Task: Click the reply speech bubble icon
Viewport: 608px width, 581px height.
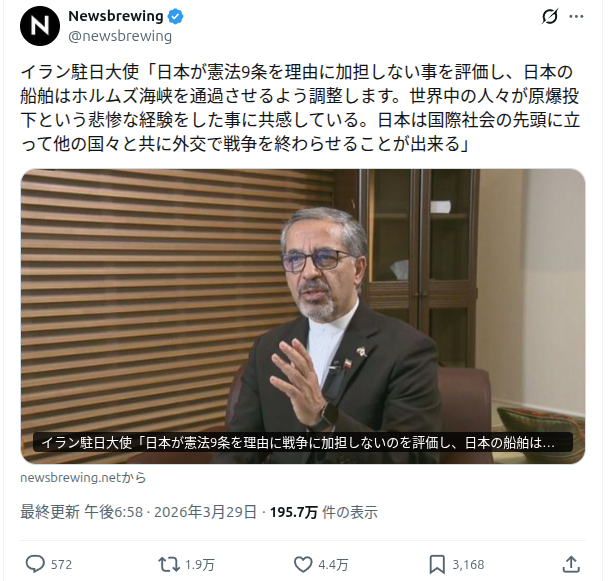Action: tap(35, 564)
